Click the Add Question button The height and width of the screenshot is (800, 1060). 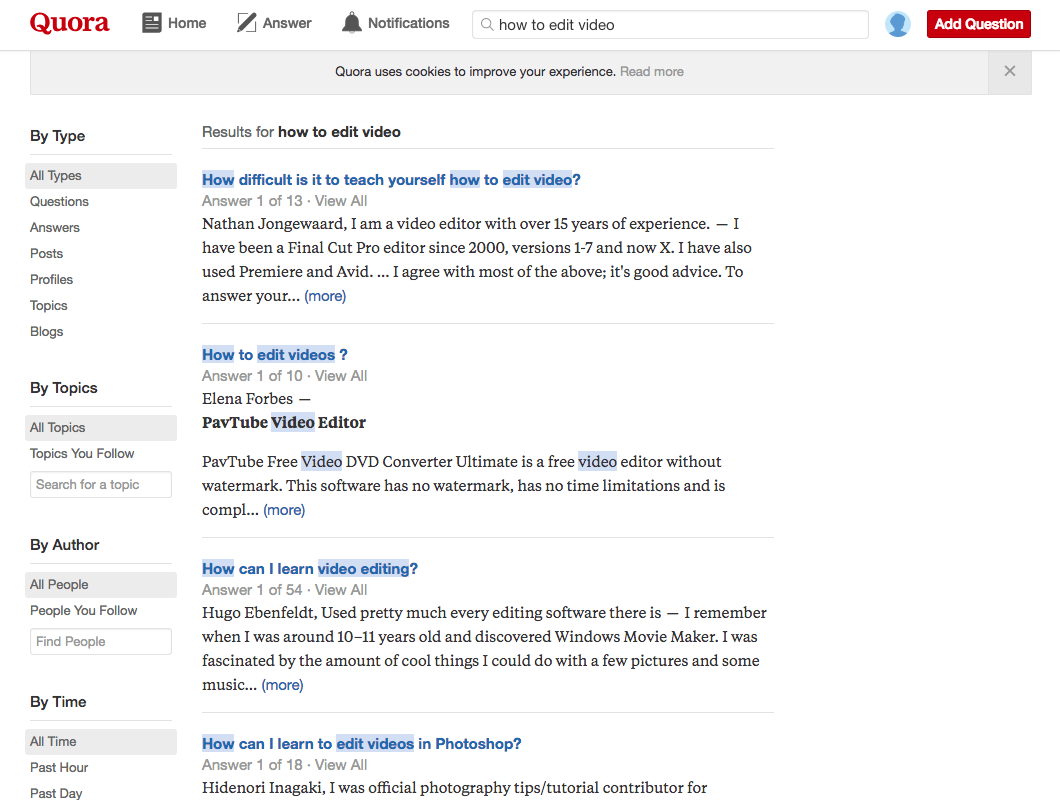click(x=978, y=24)
